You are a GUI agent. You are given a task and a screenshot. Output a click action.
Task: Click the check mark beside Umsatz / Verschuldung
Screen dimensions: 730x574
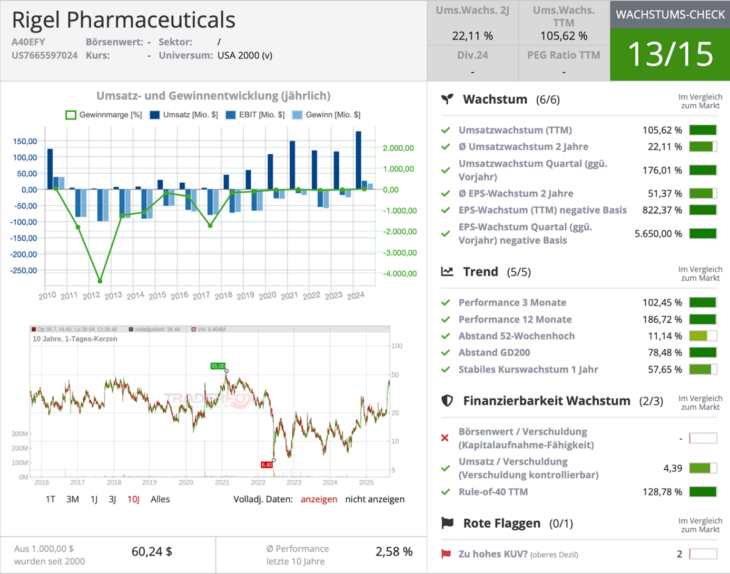pos(446,468)
